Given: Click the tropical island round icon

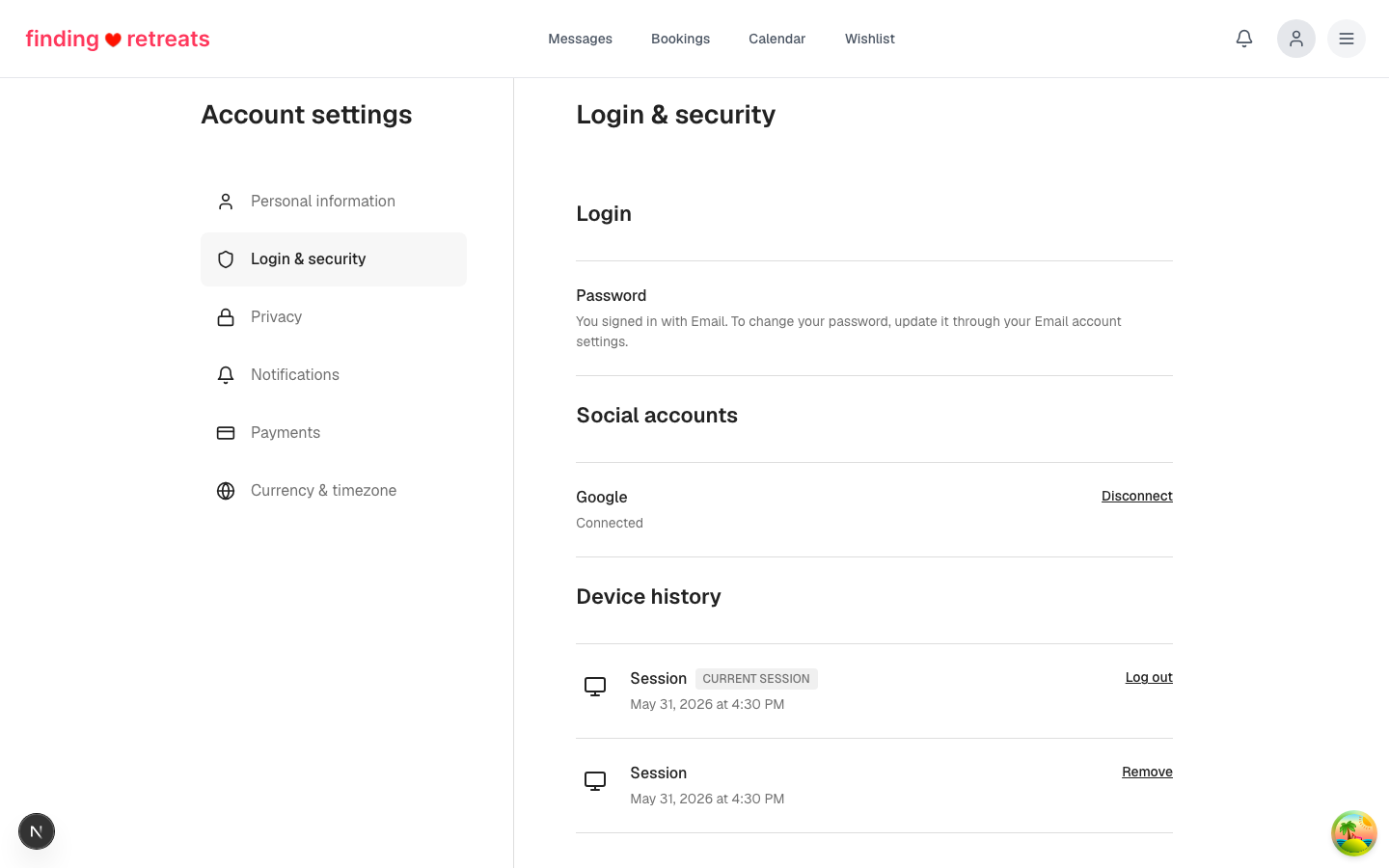Looking at the screenshot, I should pyautogui.click(x=1354, y=833).
